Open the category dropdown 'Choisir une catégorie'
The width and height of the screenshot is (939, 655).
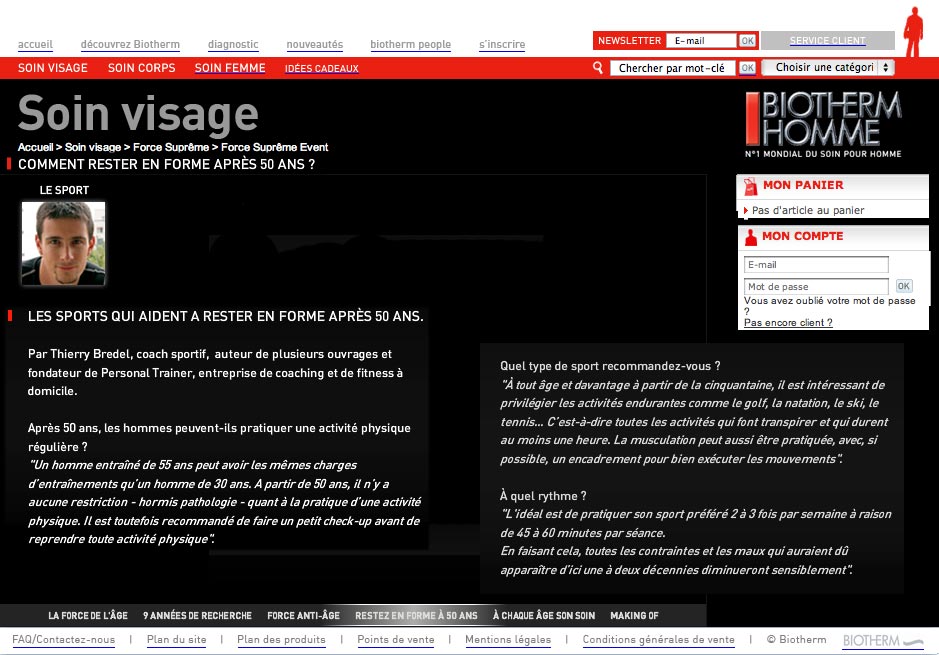click(x=828, y=68)
